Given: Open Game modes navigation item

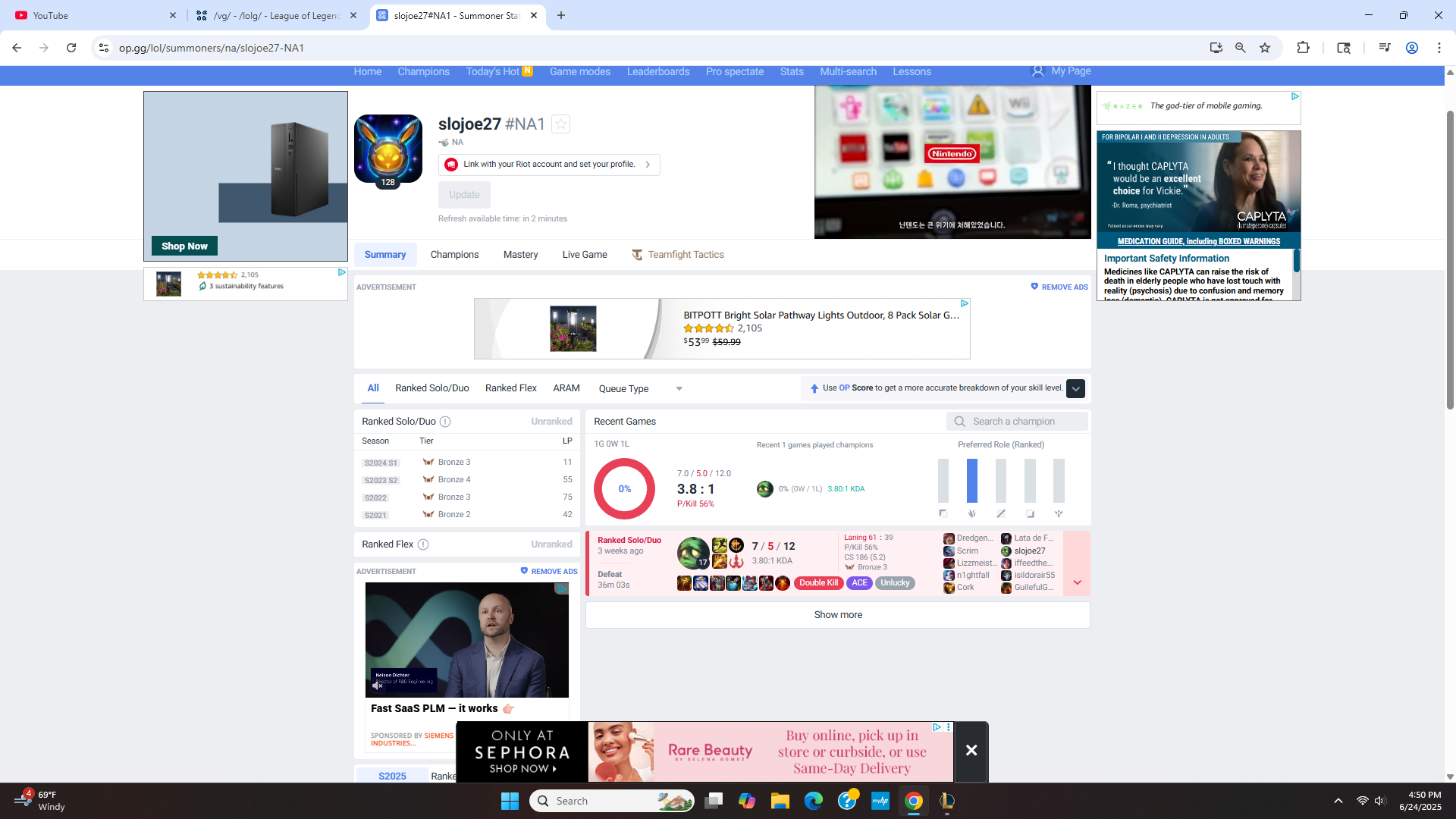Looking at the screenshot, I should [580, 72].
